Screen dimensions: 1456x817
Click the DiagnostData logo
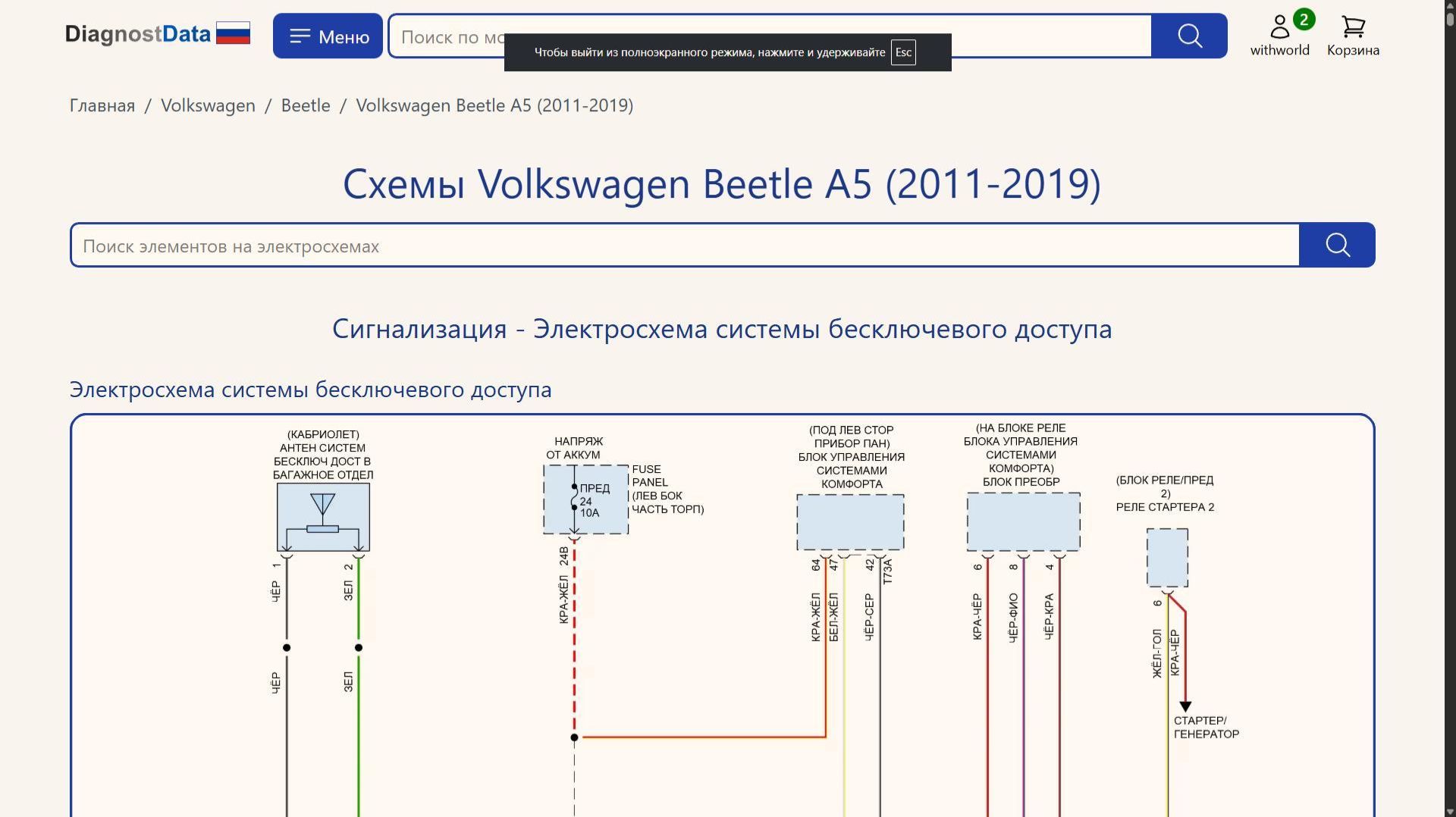click(138, 33)
